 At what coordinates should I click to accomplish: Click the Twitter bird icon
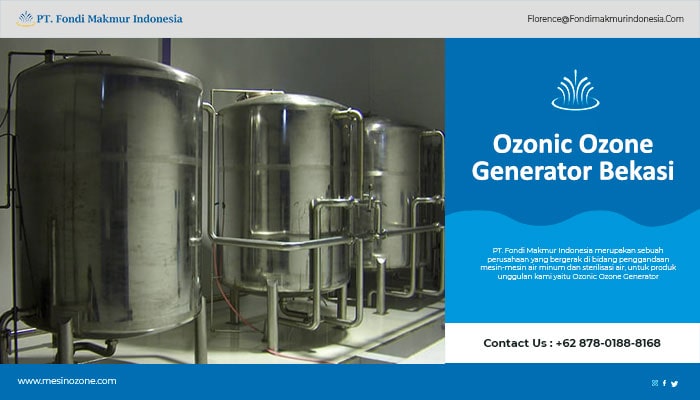674,383
